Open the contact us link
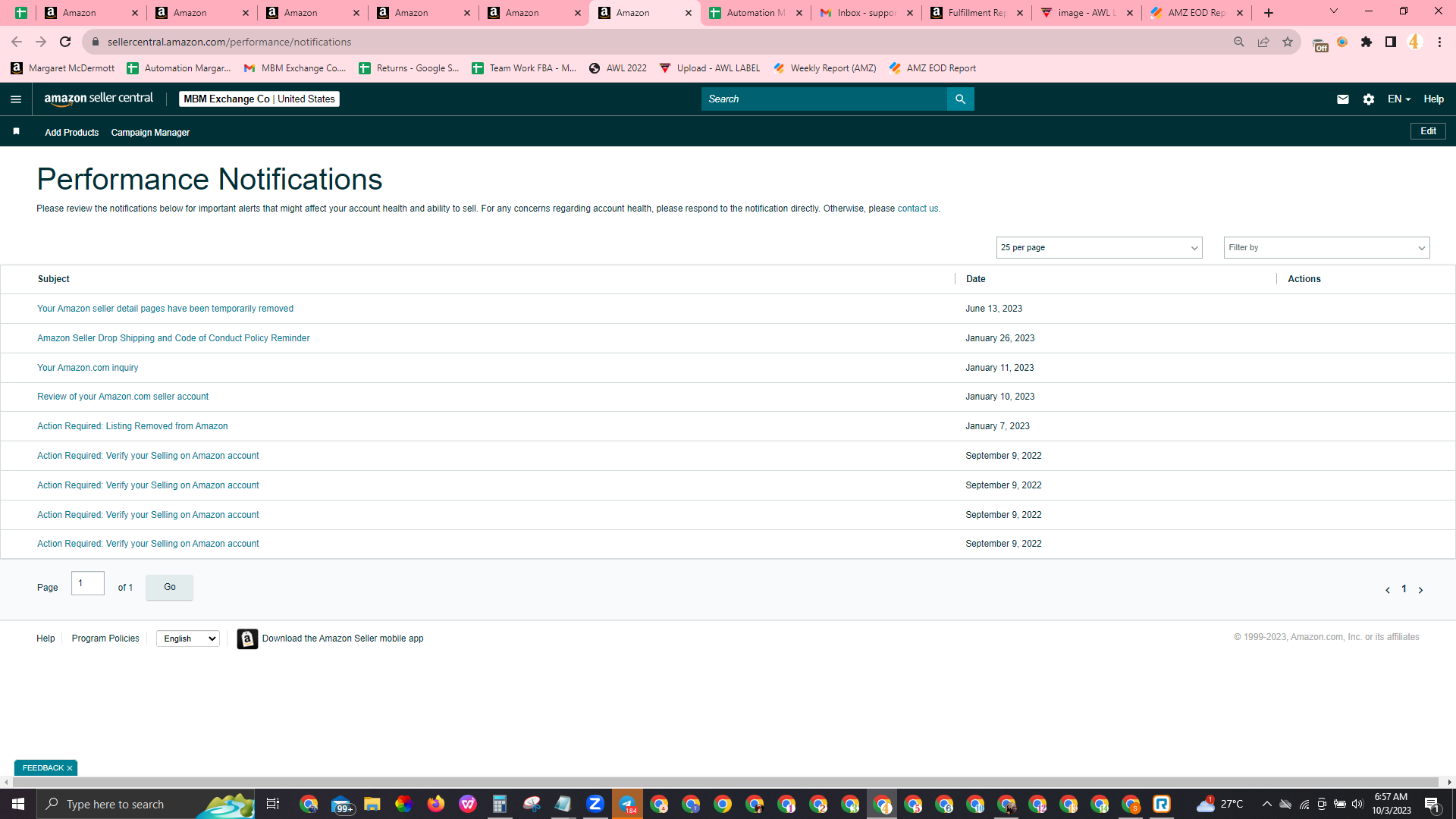Image resolution: width=1456 pixels, height=819 pixels. click(x=918, y=209)
